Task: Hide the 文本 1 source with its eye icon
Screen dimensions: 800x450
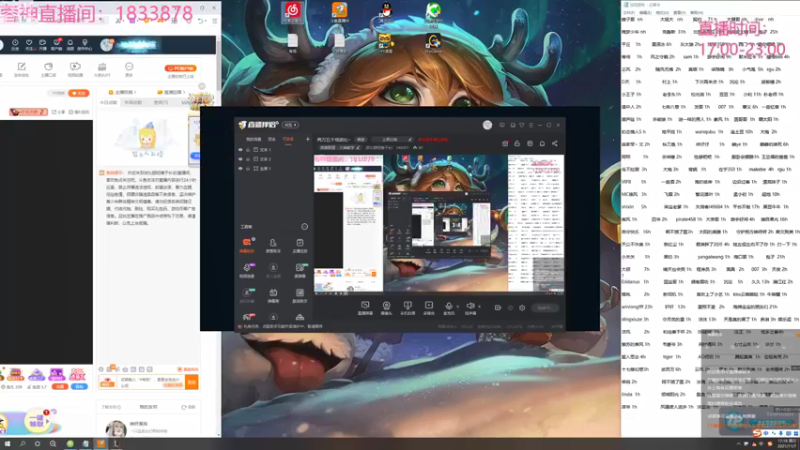Action: [240, 150]
